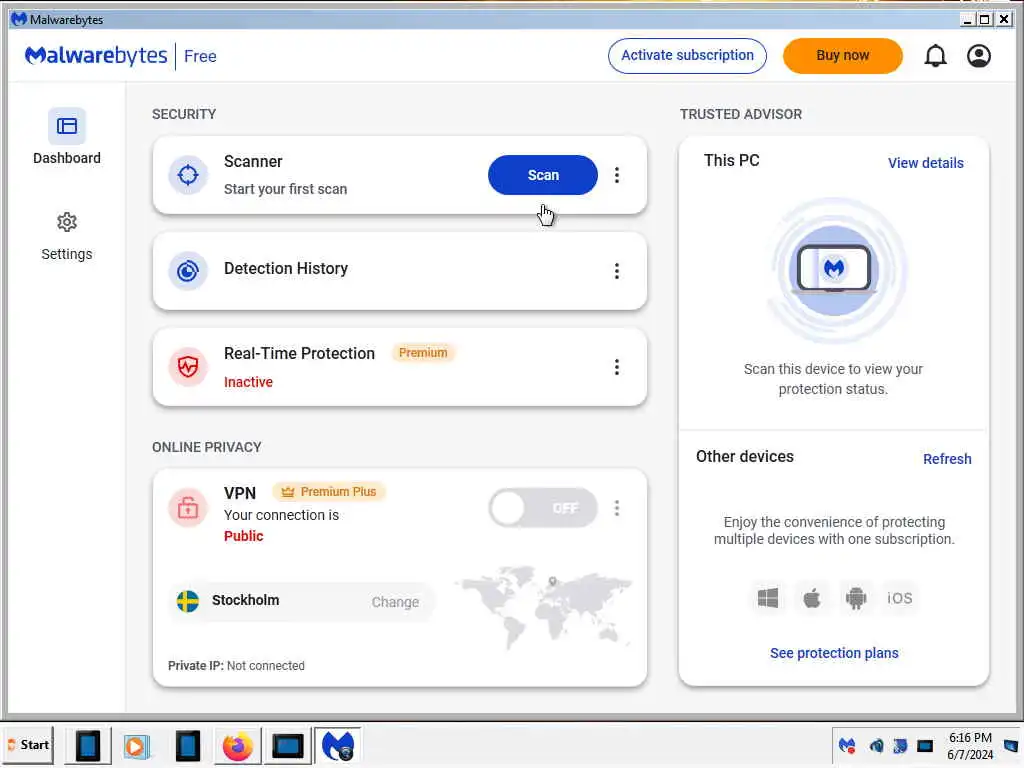Viewport: 1024px width, 768px height.
Task: Open See protection plans link
Action: pyautogui.click(x=834, y=653)
